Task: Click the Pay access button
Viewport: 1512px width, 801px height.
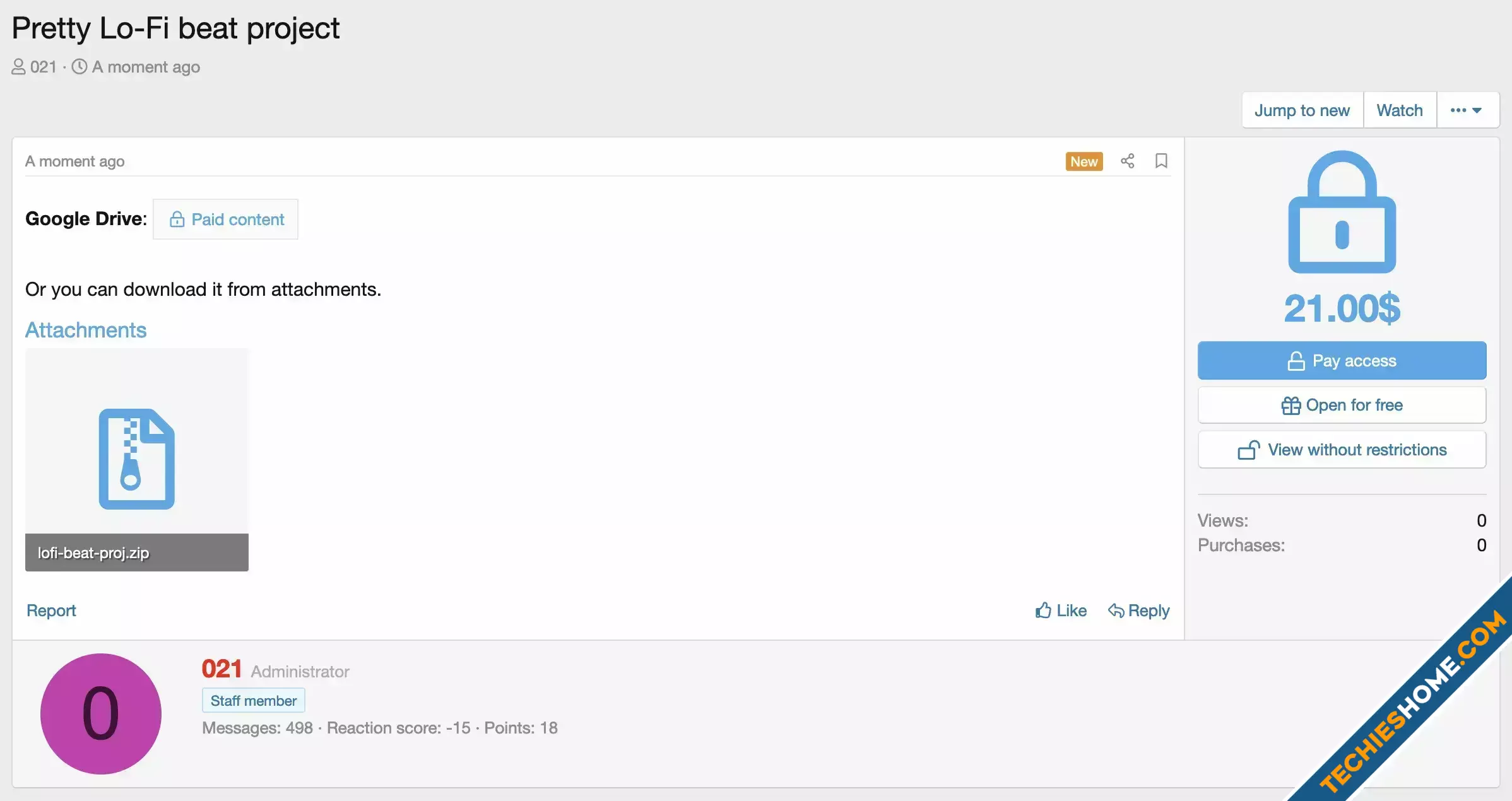Action: pos(1342,361)
